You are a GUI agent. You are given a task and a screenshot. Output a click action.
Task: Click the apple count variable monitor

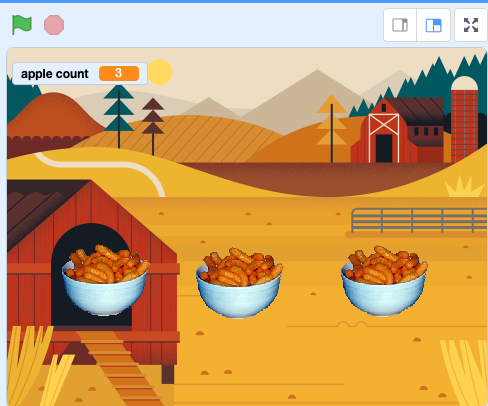(80, 73)
